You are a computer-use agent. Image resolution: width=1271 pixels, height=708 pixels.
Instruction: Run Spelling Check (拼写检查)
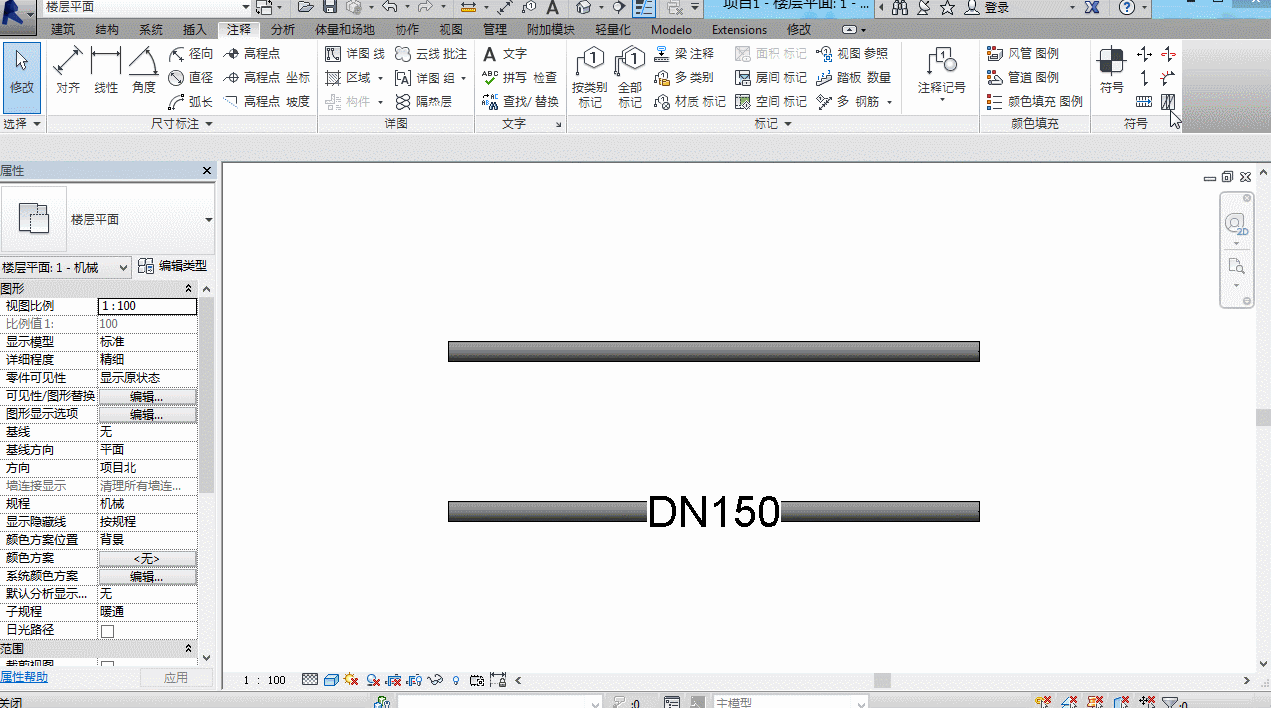tap(519, 77)
